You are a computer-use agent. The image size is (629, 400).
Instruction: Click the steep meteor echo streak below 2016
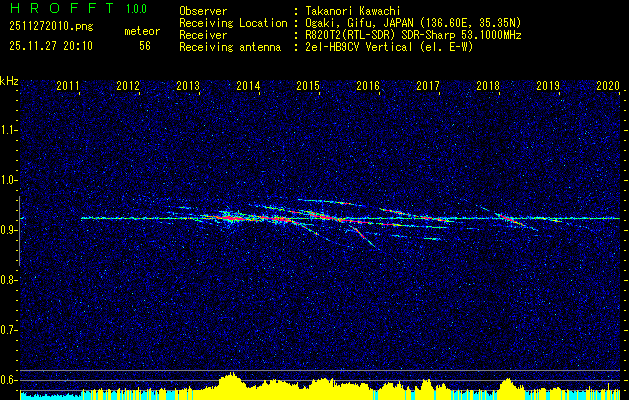(x=362, y=236)
